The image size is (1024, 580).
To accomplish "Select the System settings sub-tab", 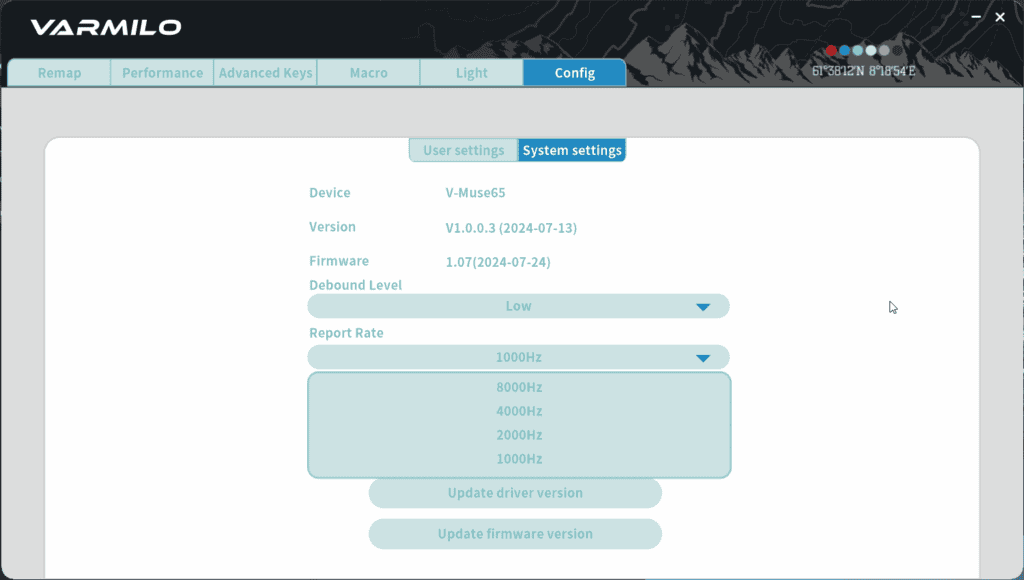I will pyautogui.click(x=572, y=150).
